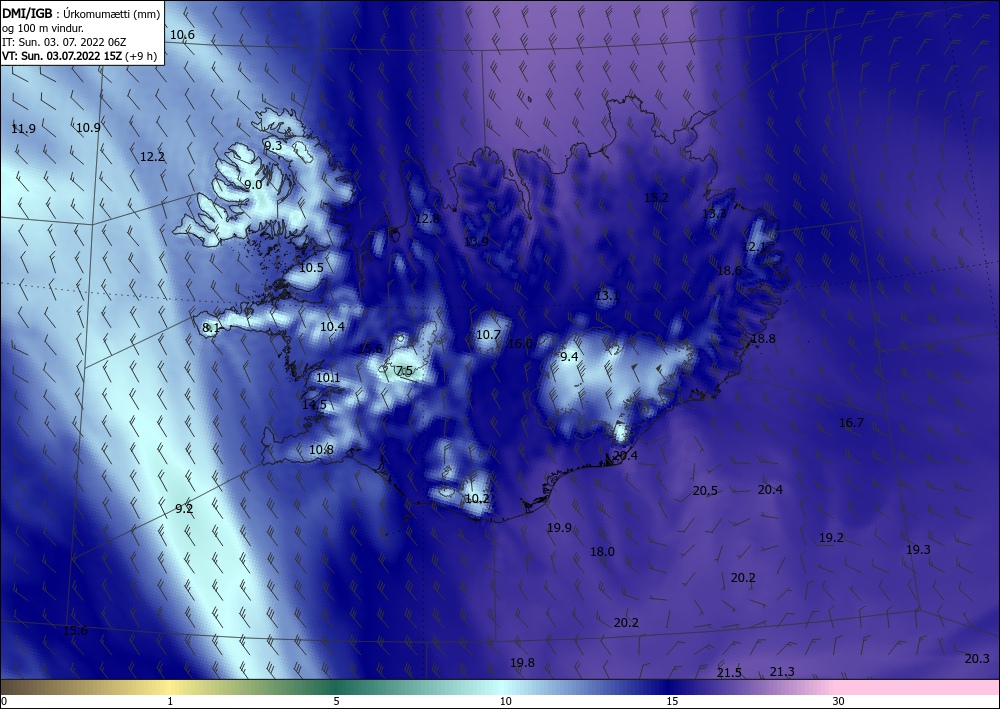Click the value 9.3 over the Westfjords
Viewport: 1000px width, 709px height.
point(273,145)
